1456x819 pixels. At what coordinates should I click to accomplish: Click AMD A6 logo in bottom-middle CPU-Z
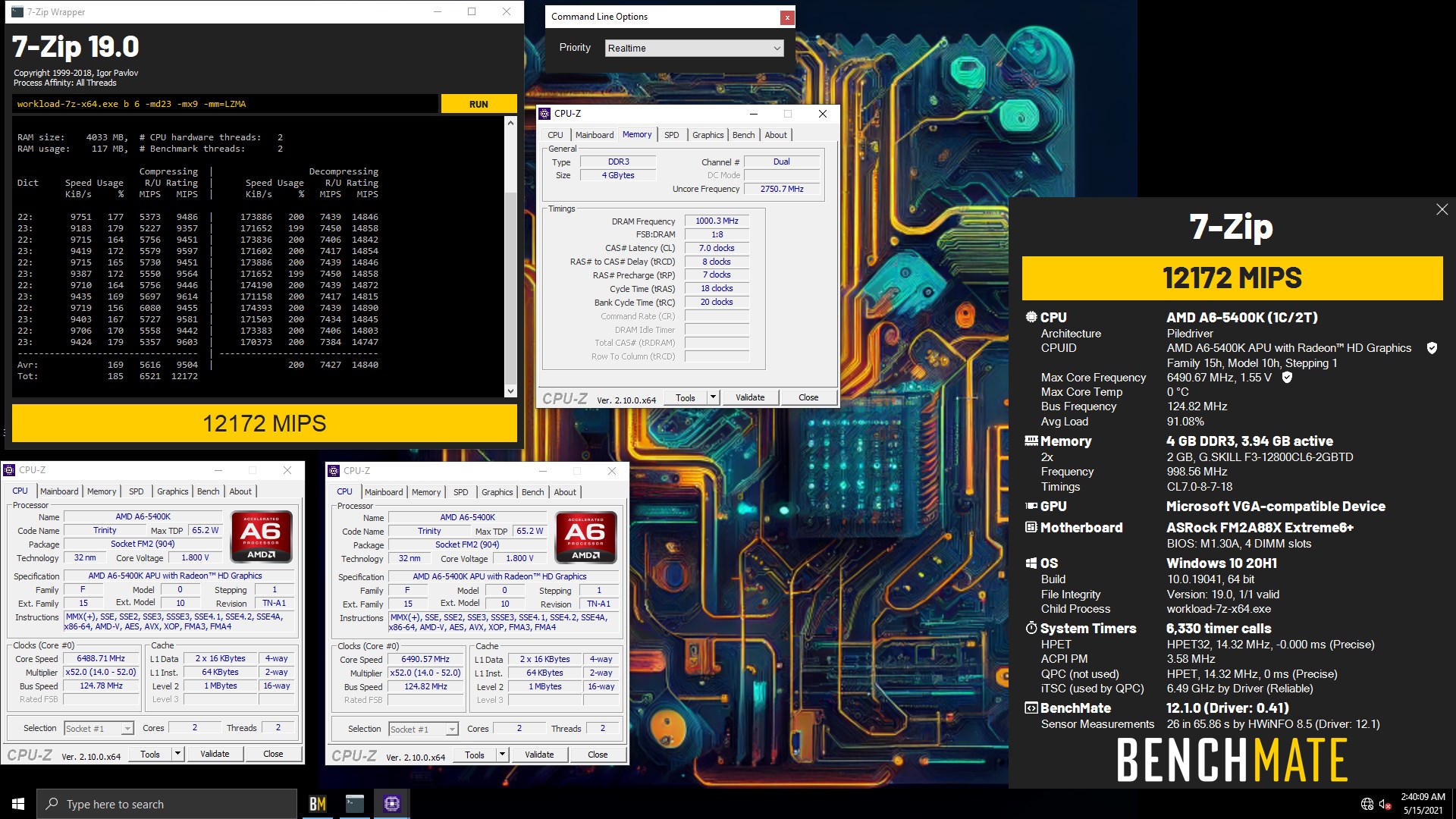point(585,538)
